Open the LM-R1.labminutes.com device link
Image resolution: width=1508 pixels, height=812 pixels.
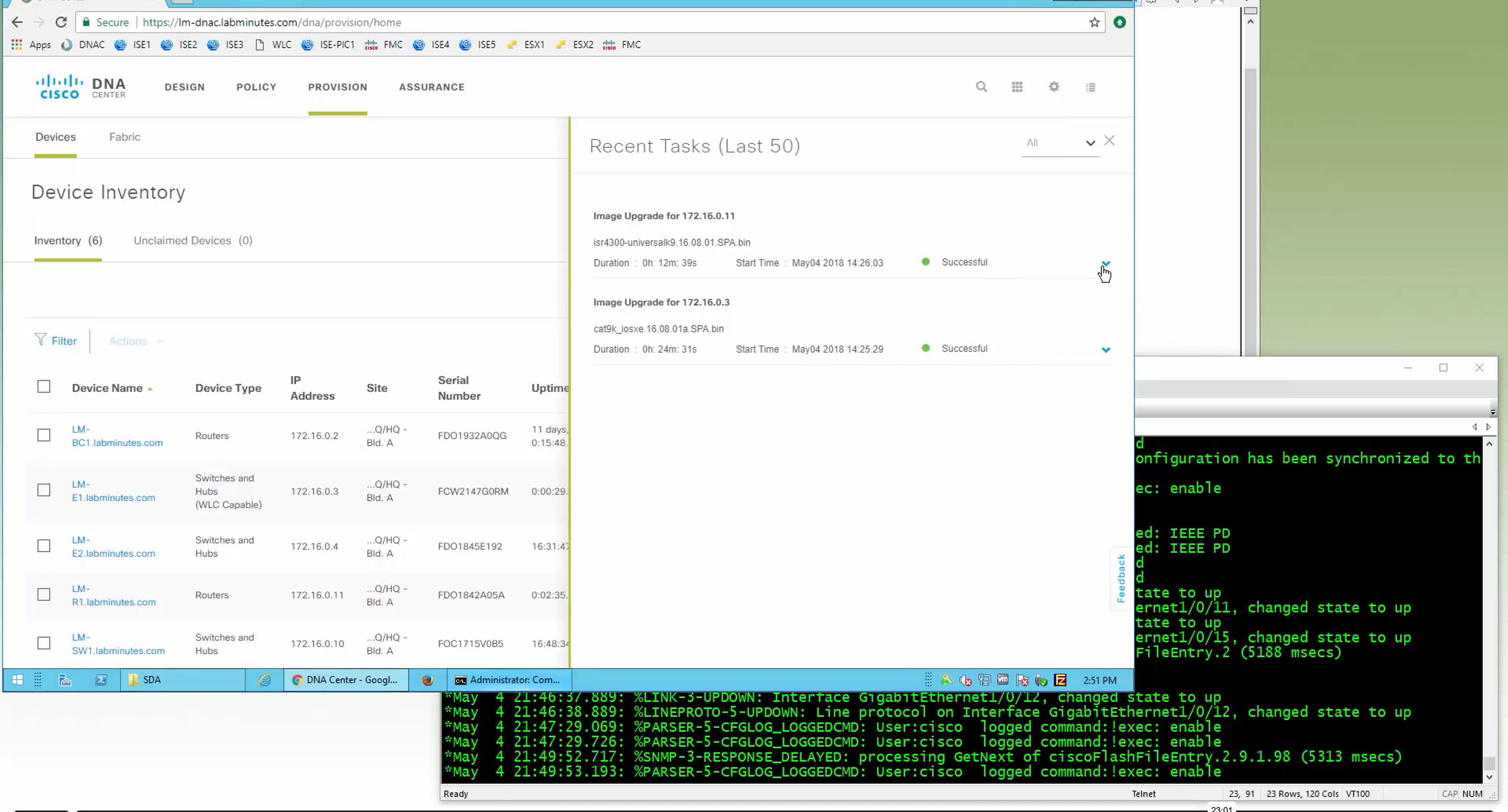113,595
